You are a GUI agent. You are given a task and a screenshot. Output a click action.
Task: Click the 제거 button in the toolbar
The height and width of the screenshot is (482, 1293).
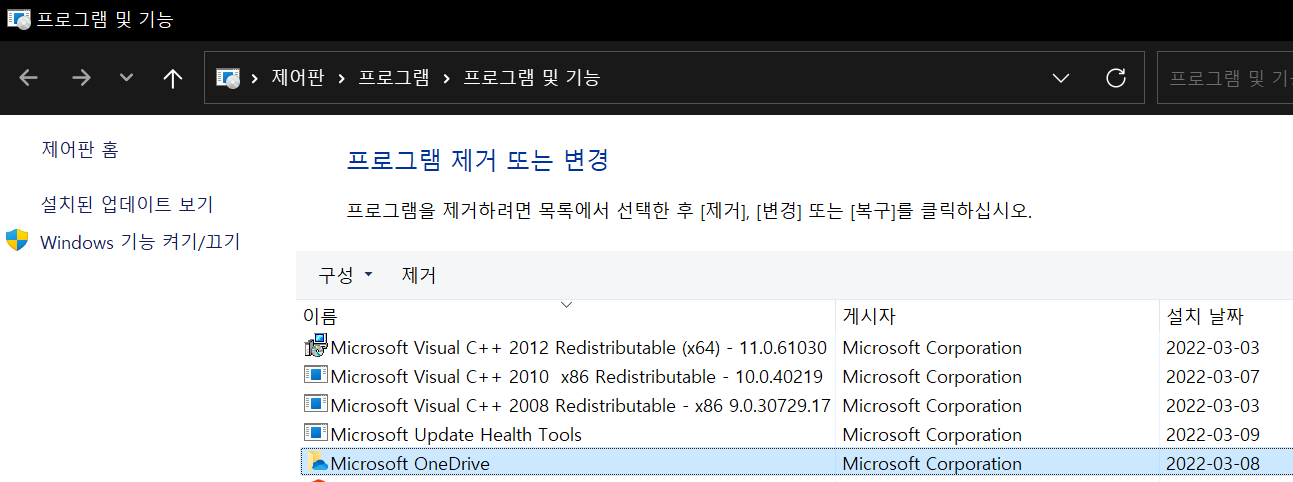pyautogui.click(x=419, y=275)
